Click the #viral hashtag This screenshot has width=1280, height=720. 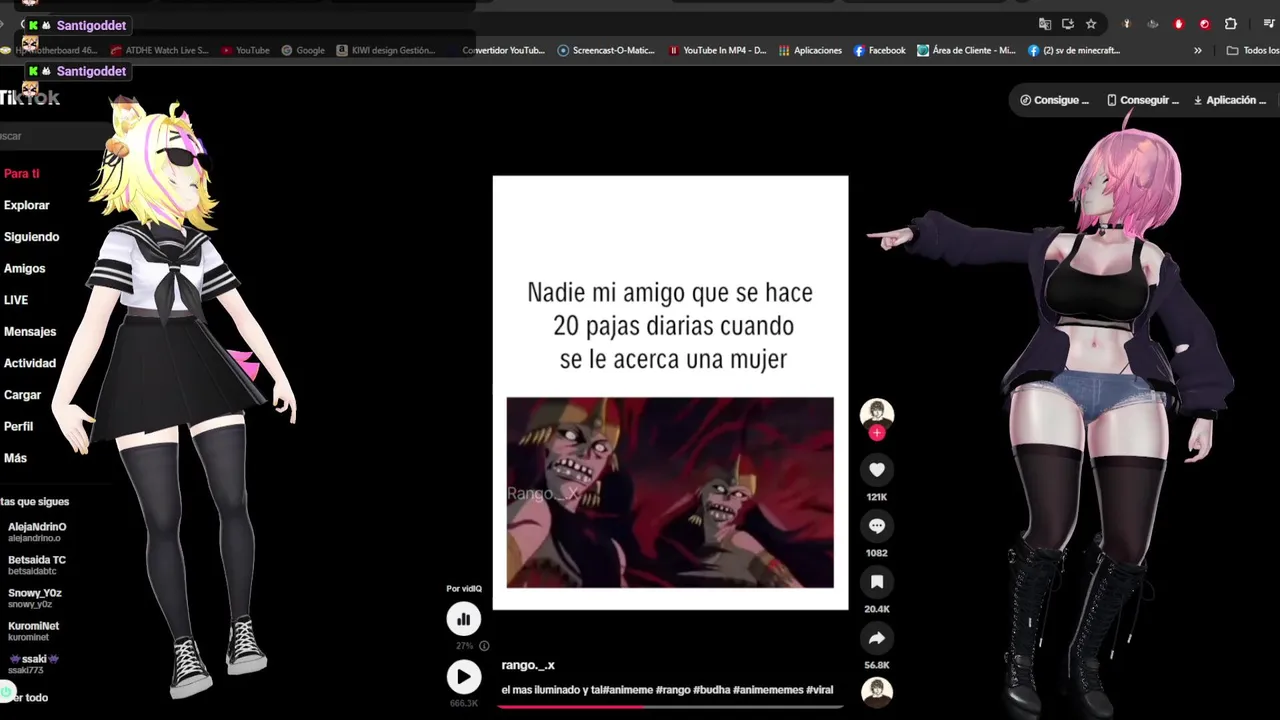click(820, 690)
